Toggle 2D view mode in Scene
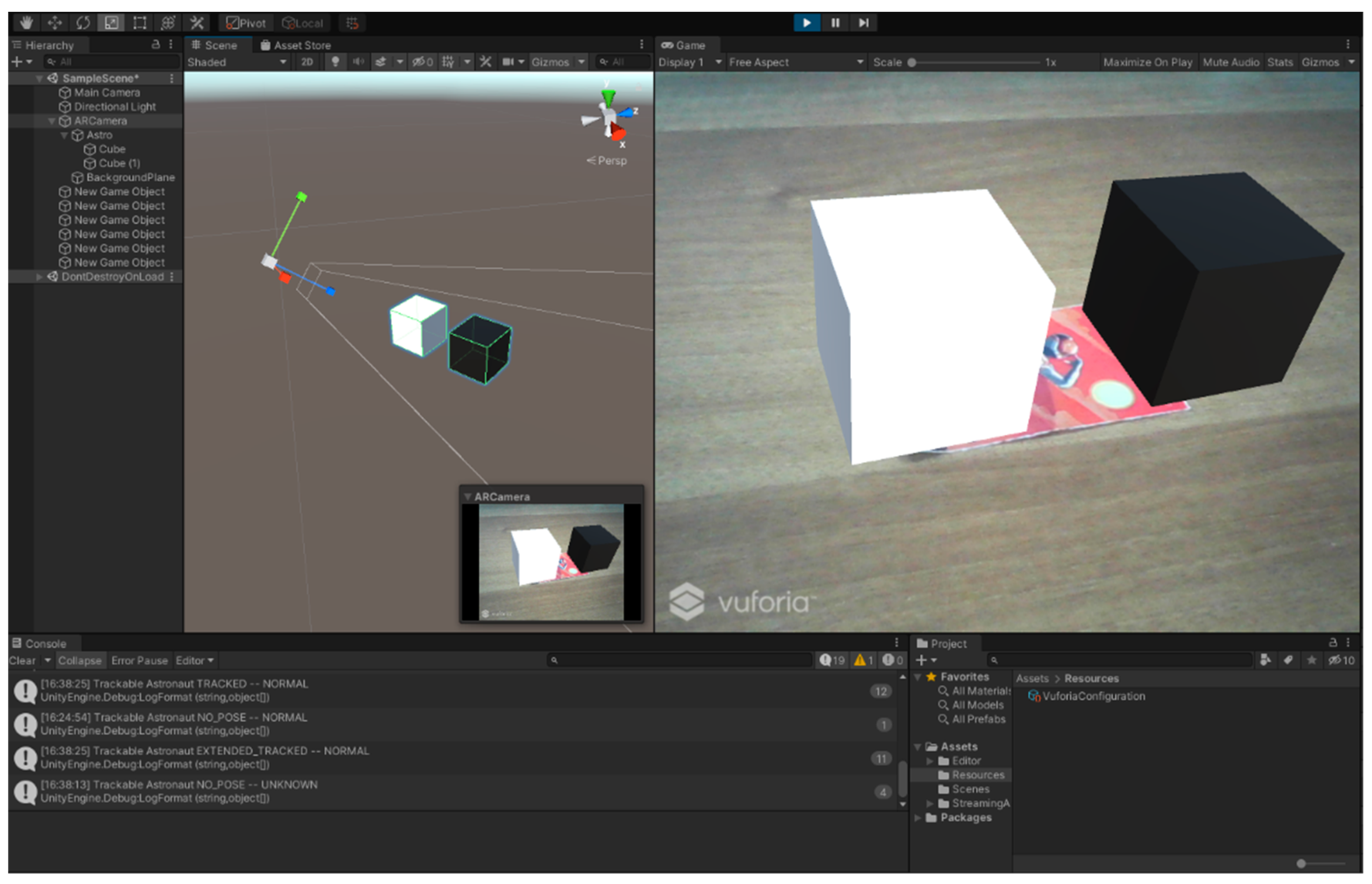The height and width of the screenshot is (884, 1372). [x=307, y=62]
